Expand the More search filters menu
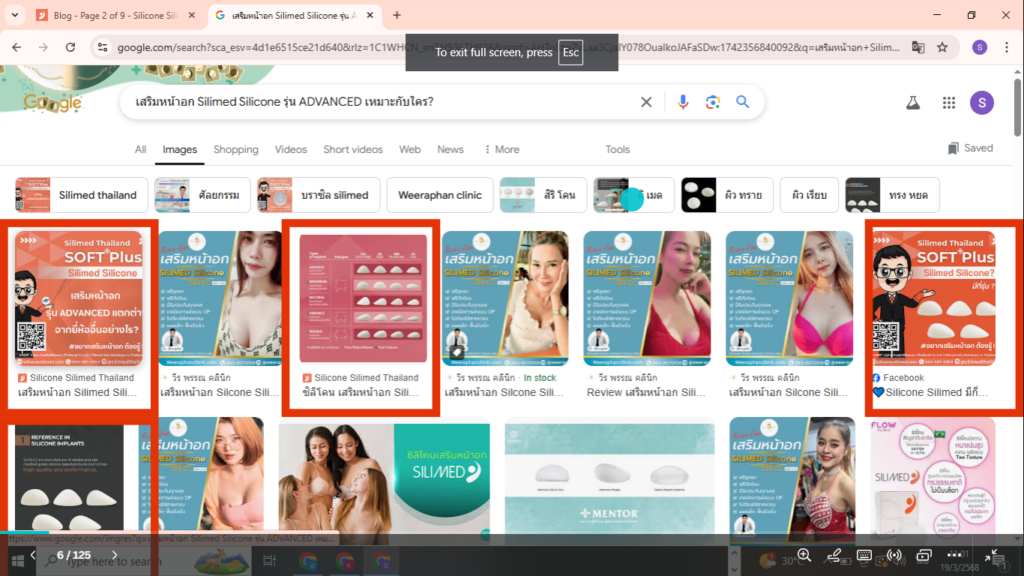 click(x=502, y=149)
